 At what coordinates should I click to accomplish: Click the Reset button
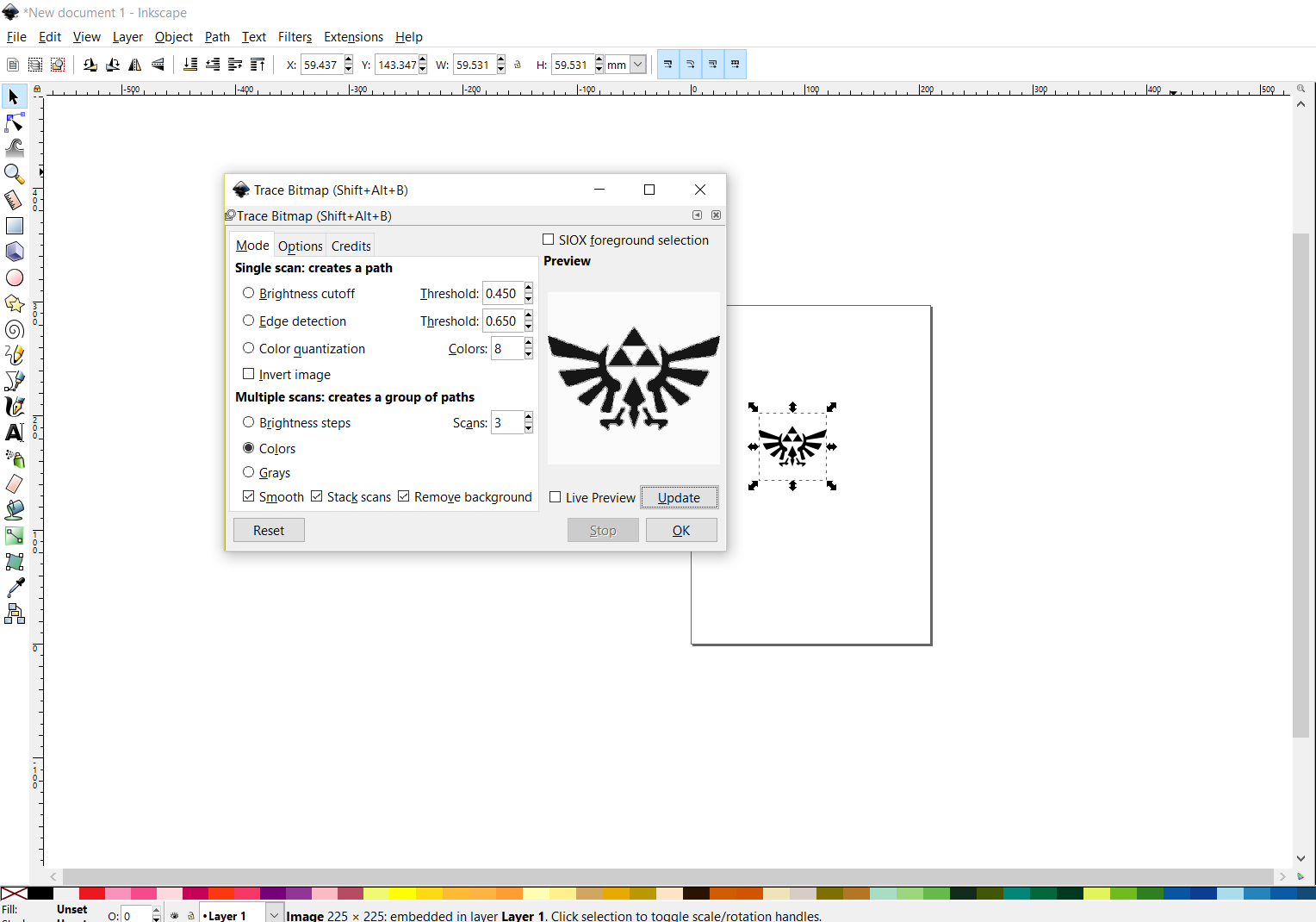coord(269,530)
